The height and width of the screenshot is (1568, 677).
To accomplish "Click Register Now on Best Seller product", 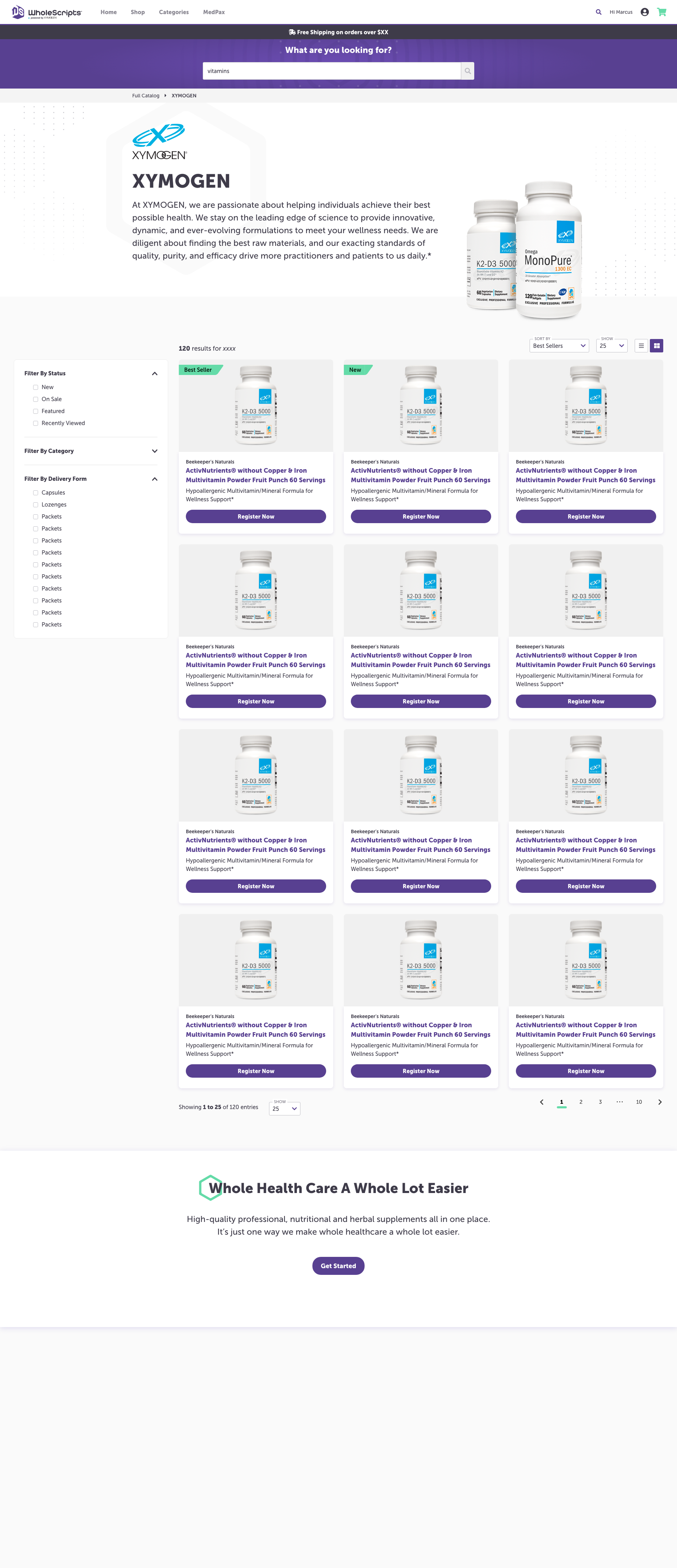I will click(x=256, y=516).
